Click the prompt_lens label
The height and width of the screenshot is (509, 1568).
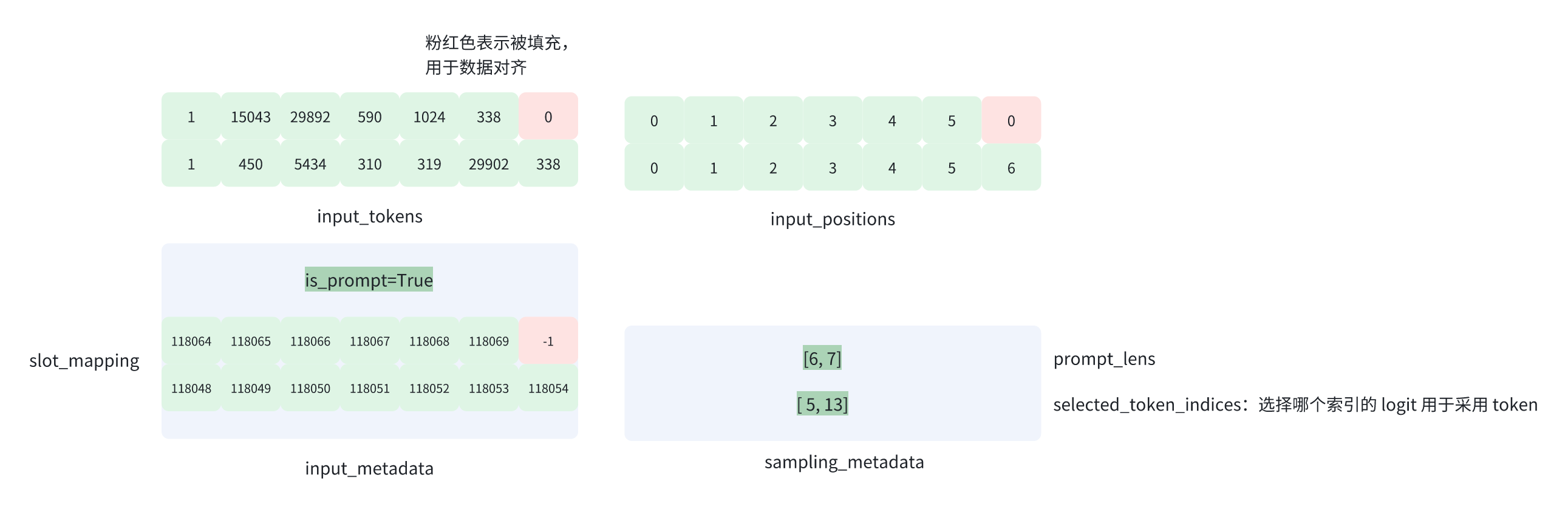click(x=1103, y=359)
